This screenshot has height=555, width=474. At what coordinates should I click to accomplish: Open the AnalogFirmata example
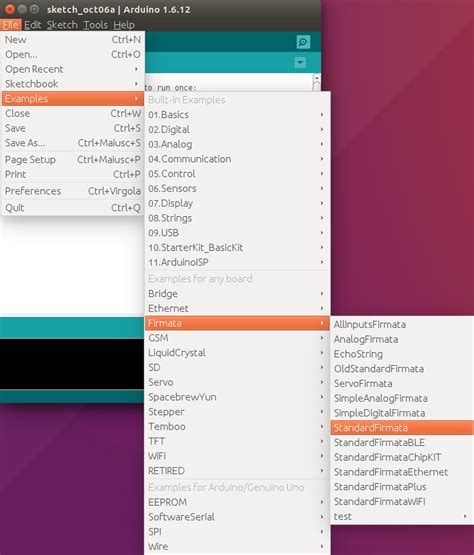[x=402, y=339]
